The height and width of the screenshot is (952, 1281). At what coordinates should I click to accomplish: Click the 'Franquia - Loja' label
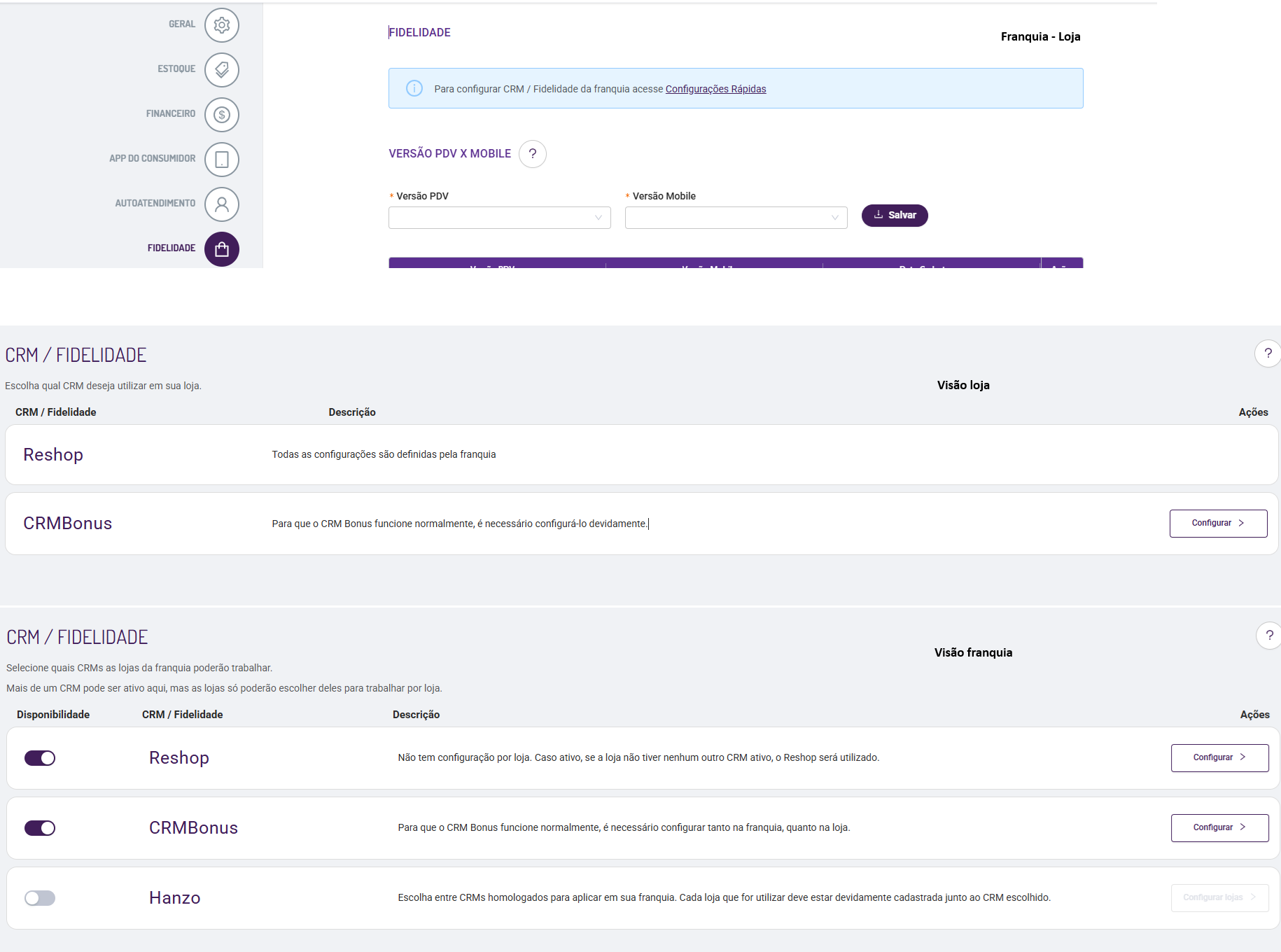click(x=1040, y=36)
